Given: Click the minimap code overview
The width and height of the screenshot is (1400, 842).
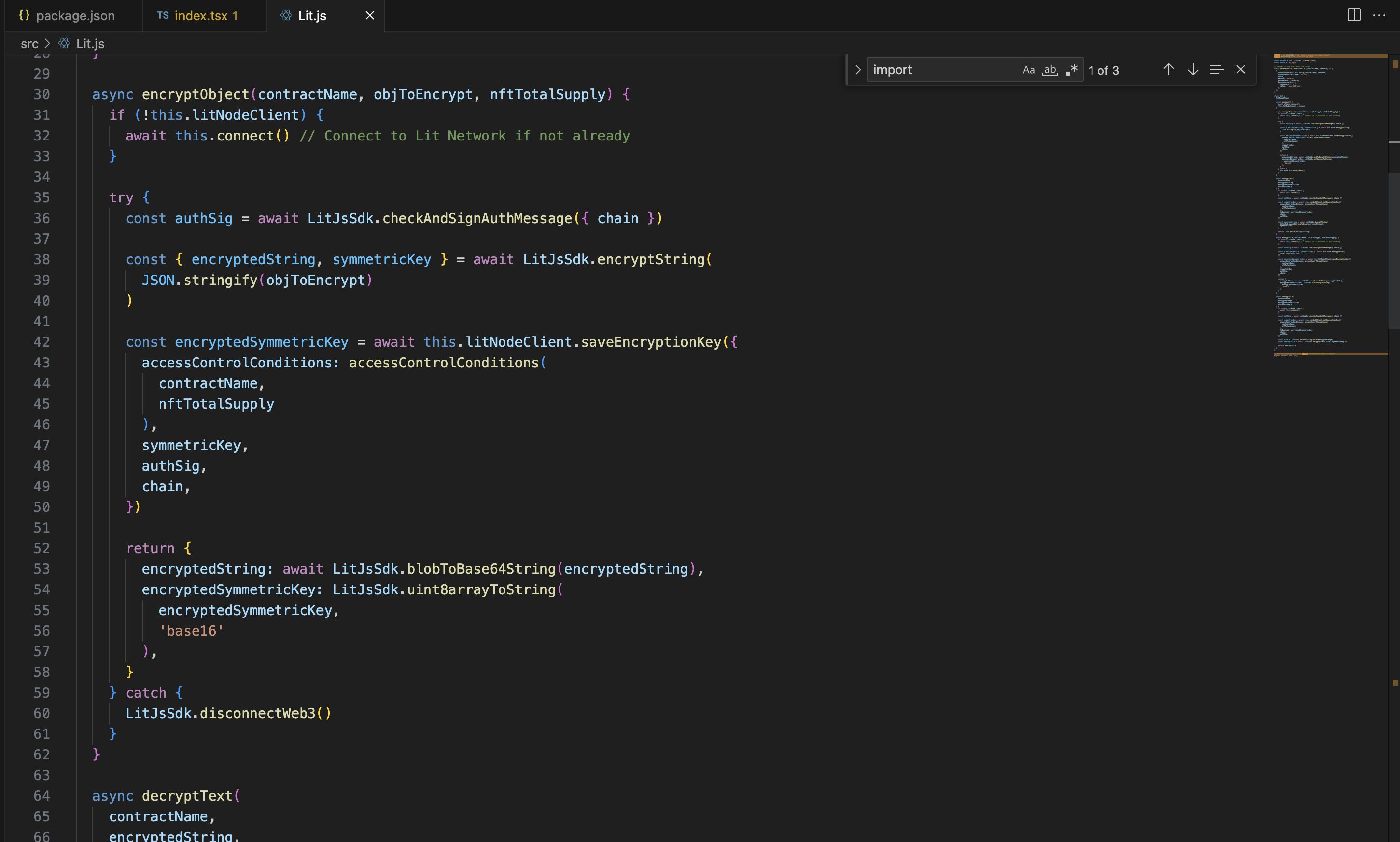Looking at the screenshot, I should 1330,204.
